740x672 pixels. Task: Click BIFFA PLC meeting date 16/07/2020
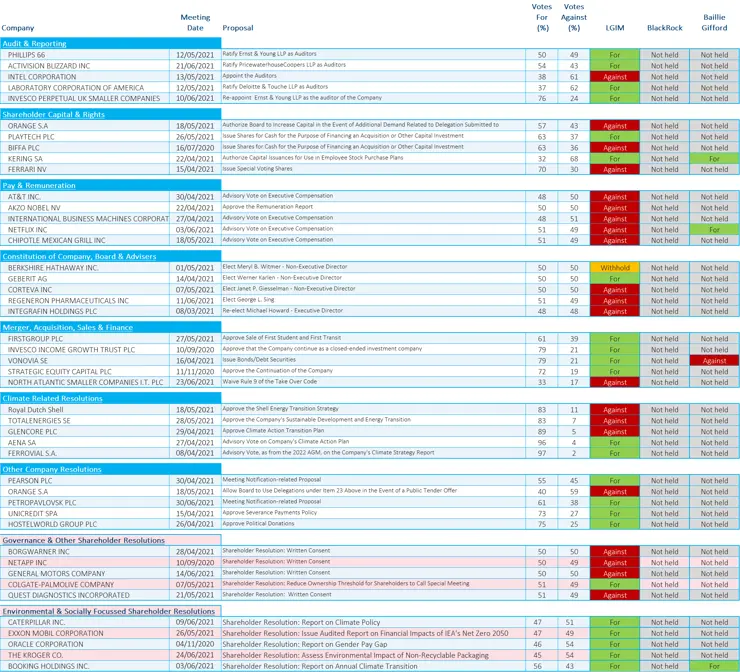195,147
